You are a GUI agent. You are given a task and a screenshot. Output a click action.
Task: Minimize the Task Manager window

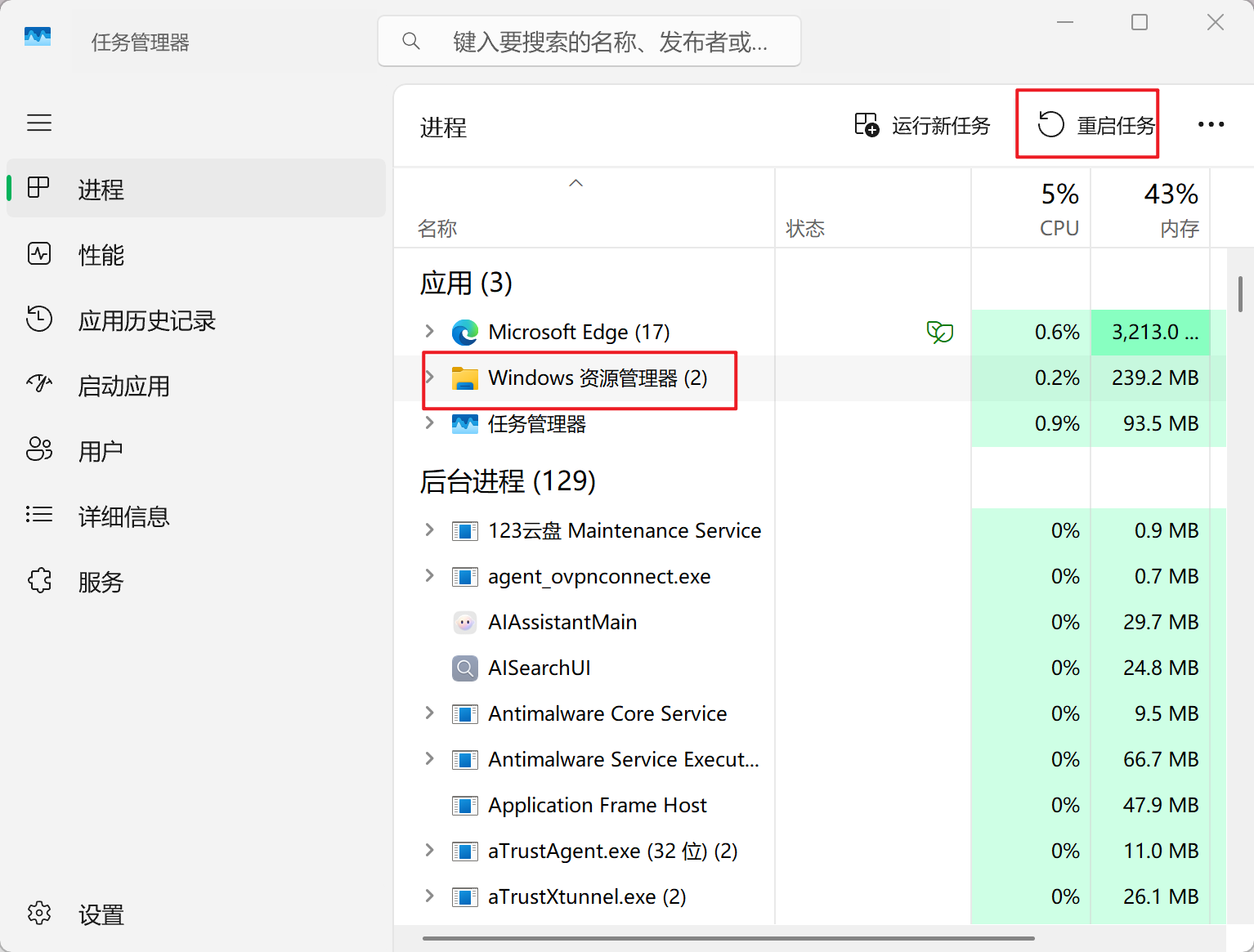click(1065, 22)
